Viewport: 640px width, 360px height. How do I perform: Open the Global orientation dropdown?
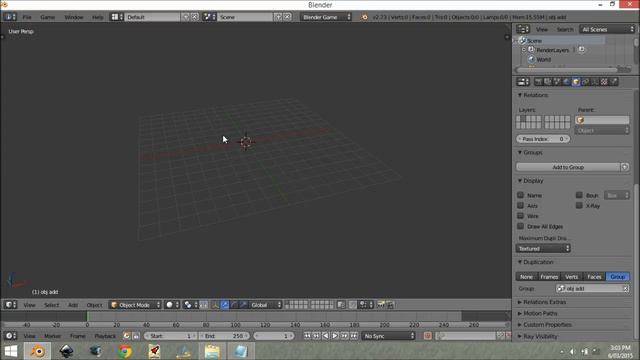click(x=266, y=305)
